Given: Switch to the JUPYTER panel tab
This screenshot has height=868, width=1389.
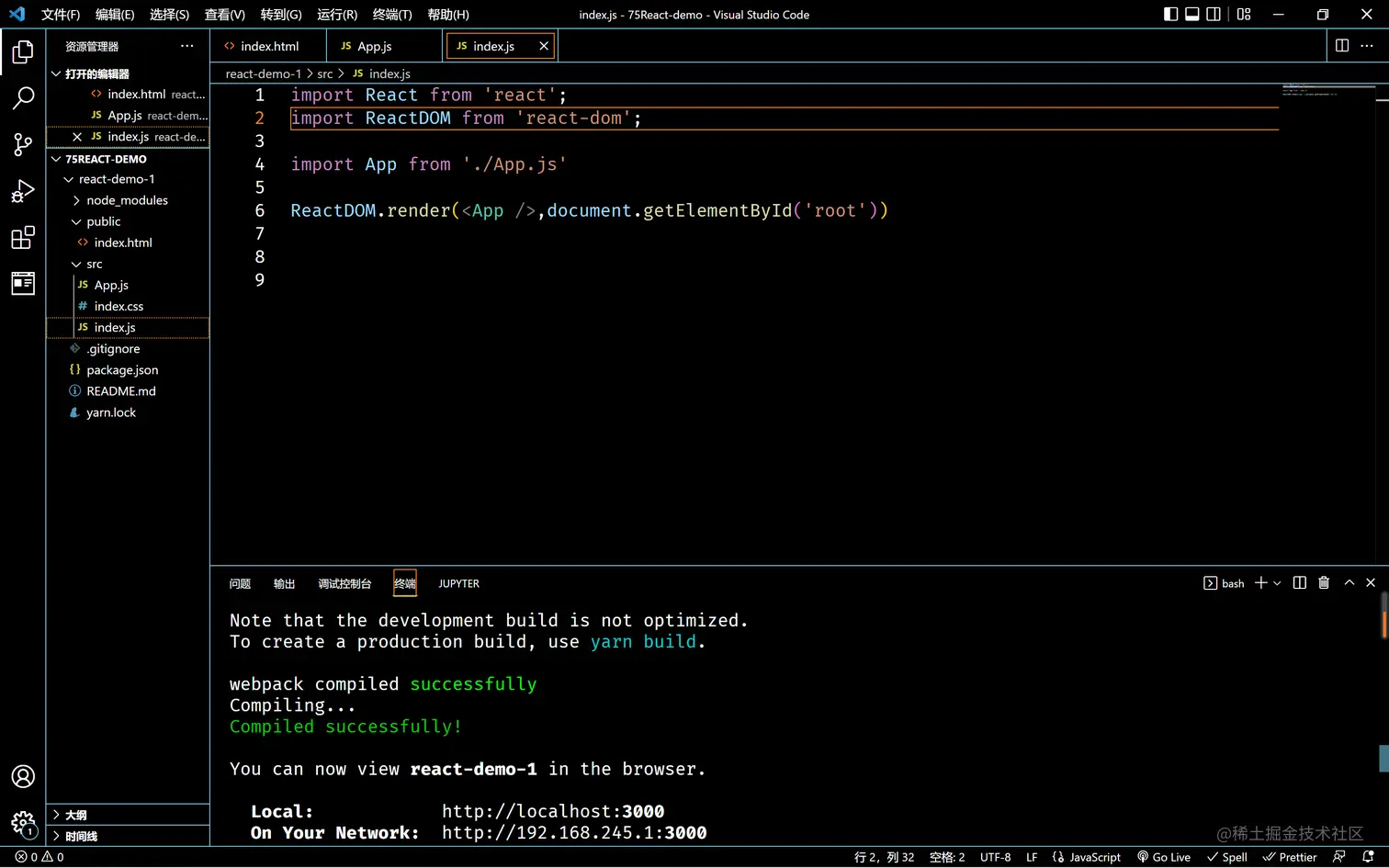Looking at the screenshot, I should pos(459,583).
